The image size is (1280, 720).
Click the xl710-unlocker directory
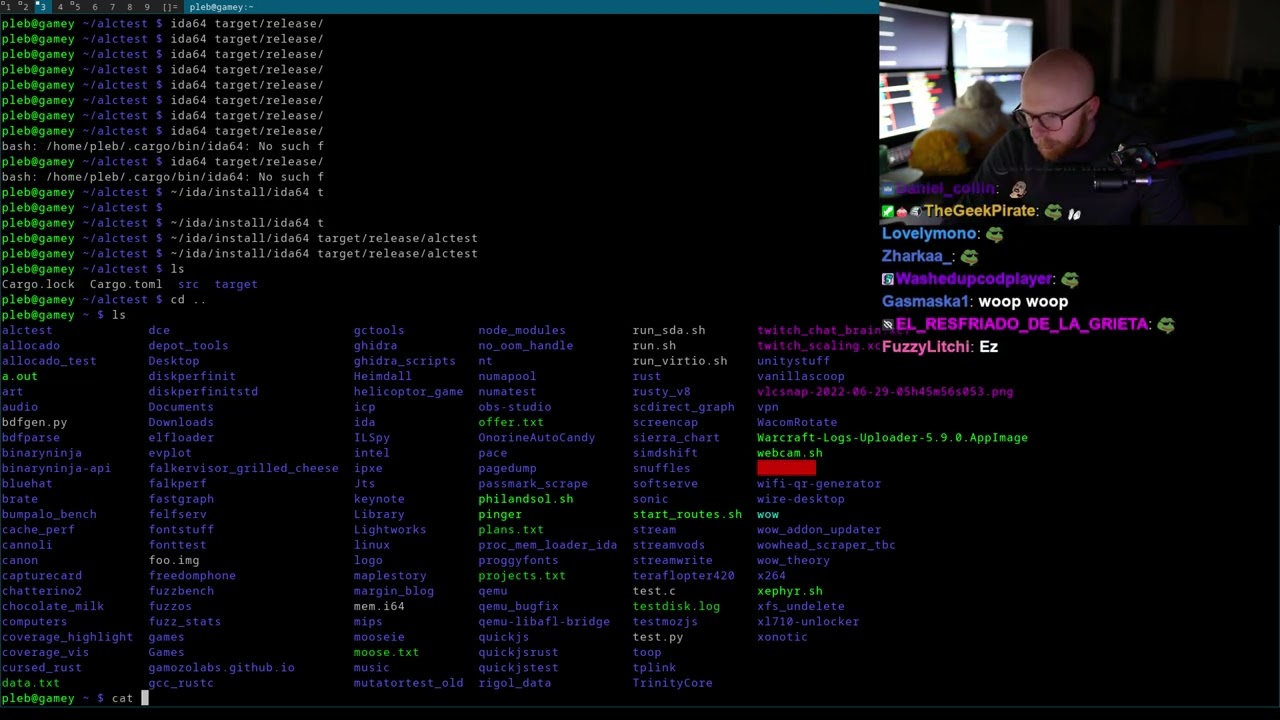pos(808,621)
